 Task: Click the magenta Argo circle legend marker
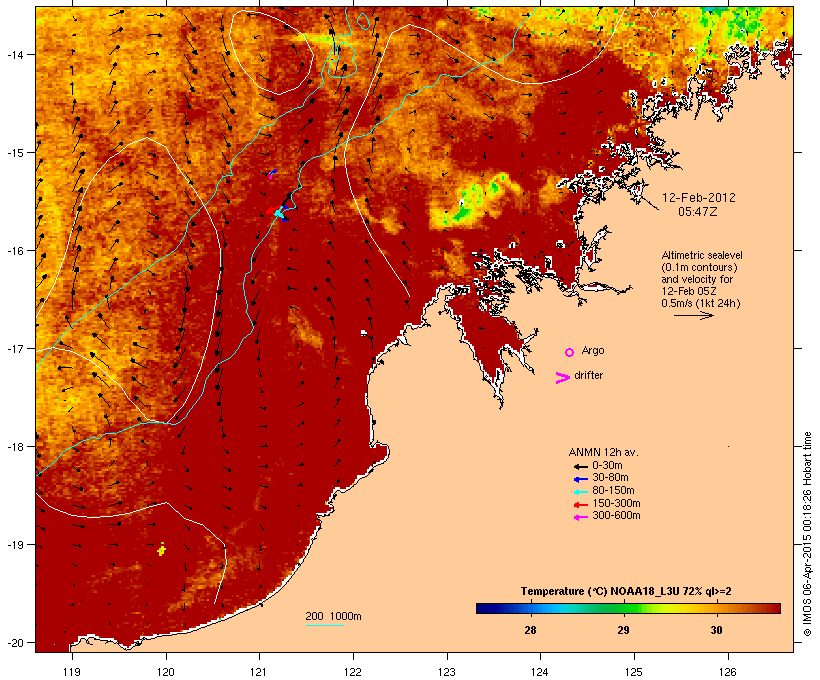[x=570, y=352]
